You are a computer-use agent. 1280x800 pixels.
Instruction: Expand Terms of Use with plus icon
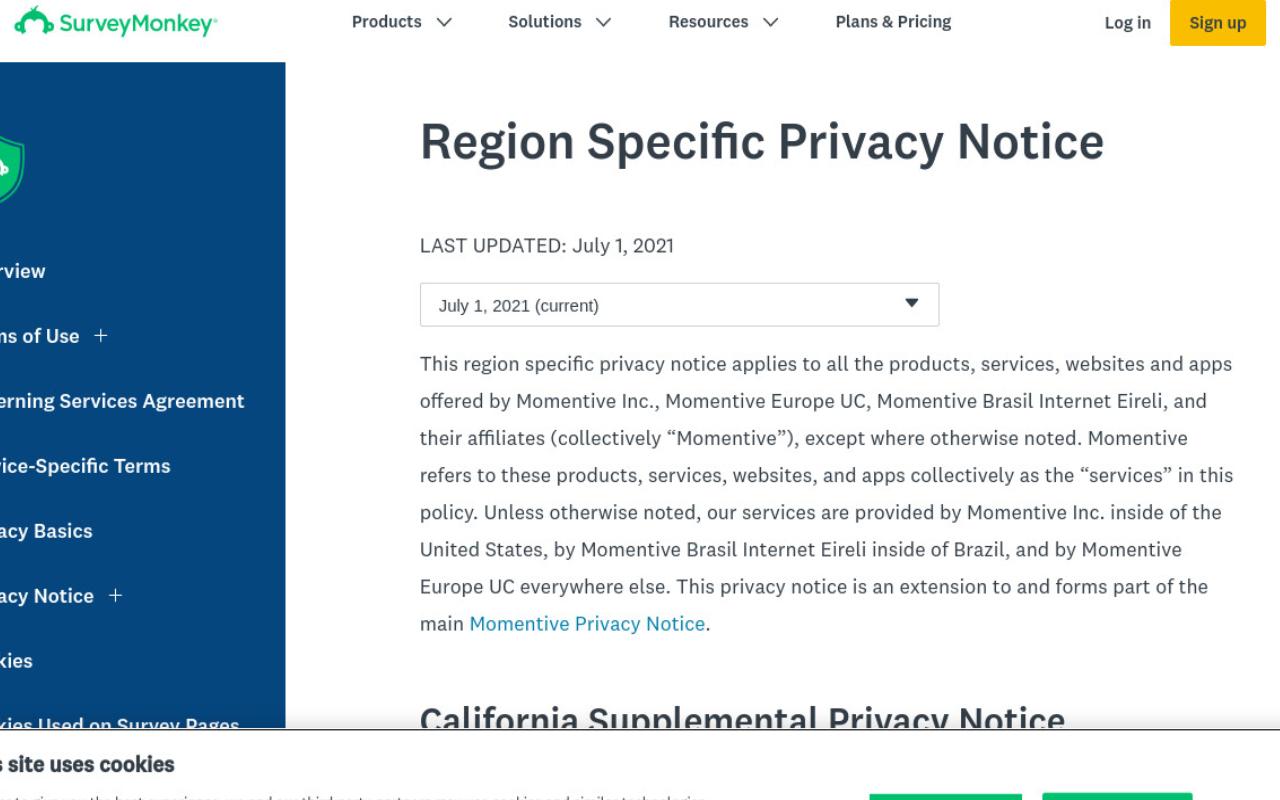pyautogui.click(x=100, y=336)
